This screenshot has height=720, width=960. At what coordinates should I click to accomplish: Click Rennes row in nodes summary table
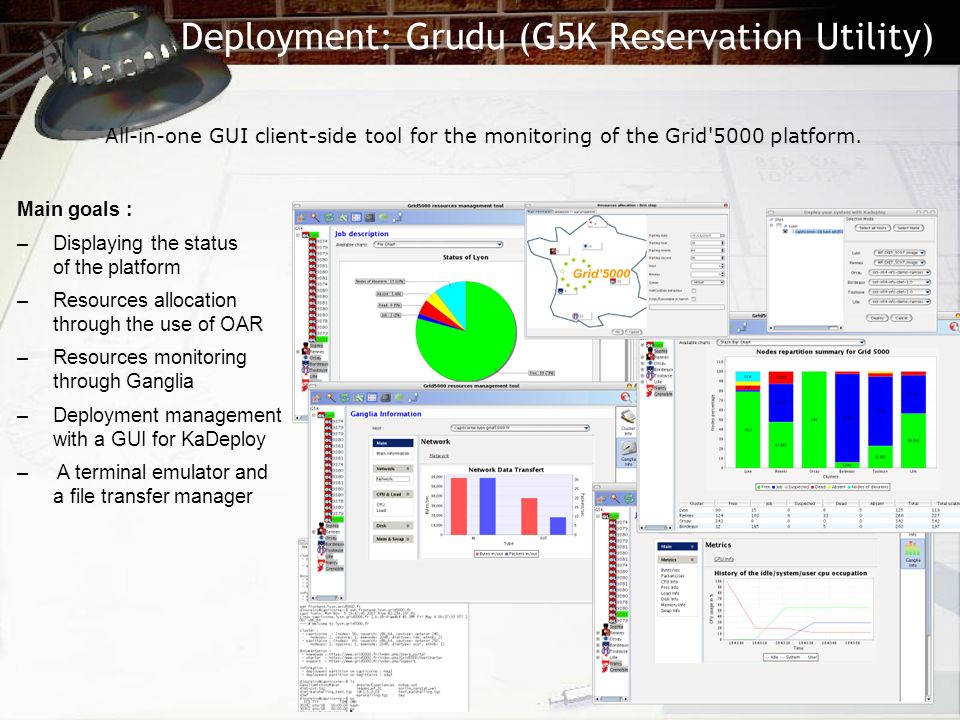(819, 516)
